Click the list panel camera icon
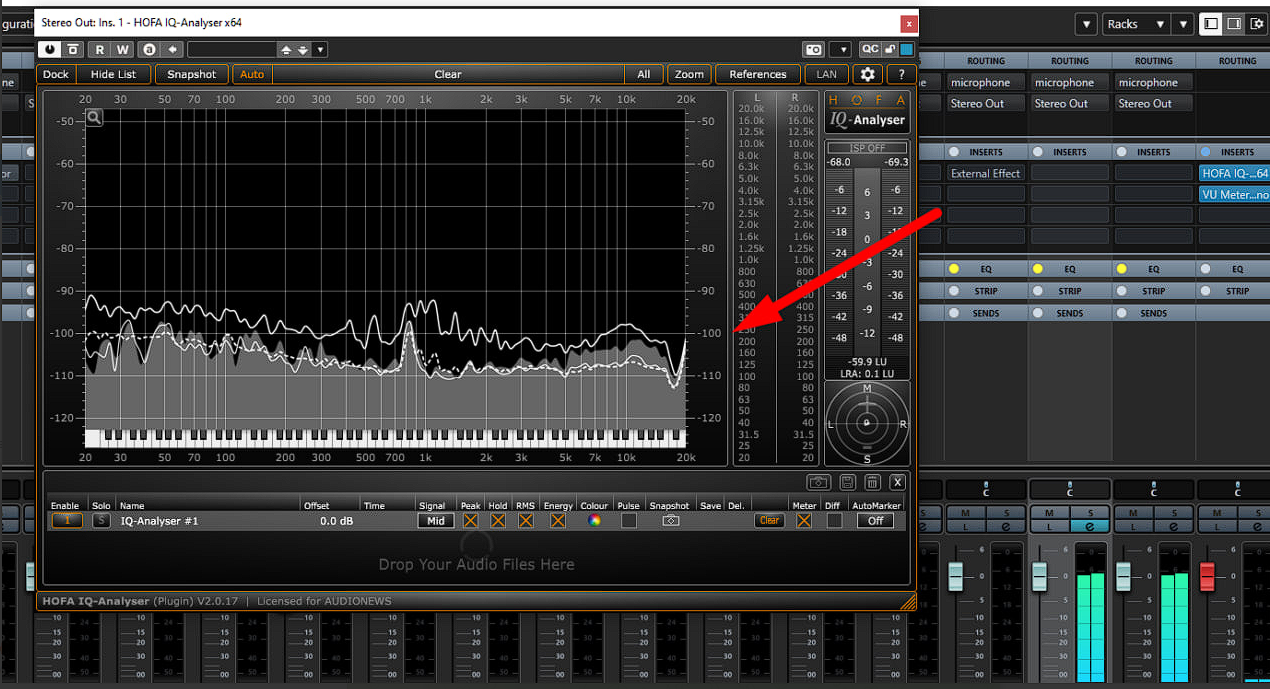The height and width of the screenshot is (689, 1270). coord(819,482)
